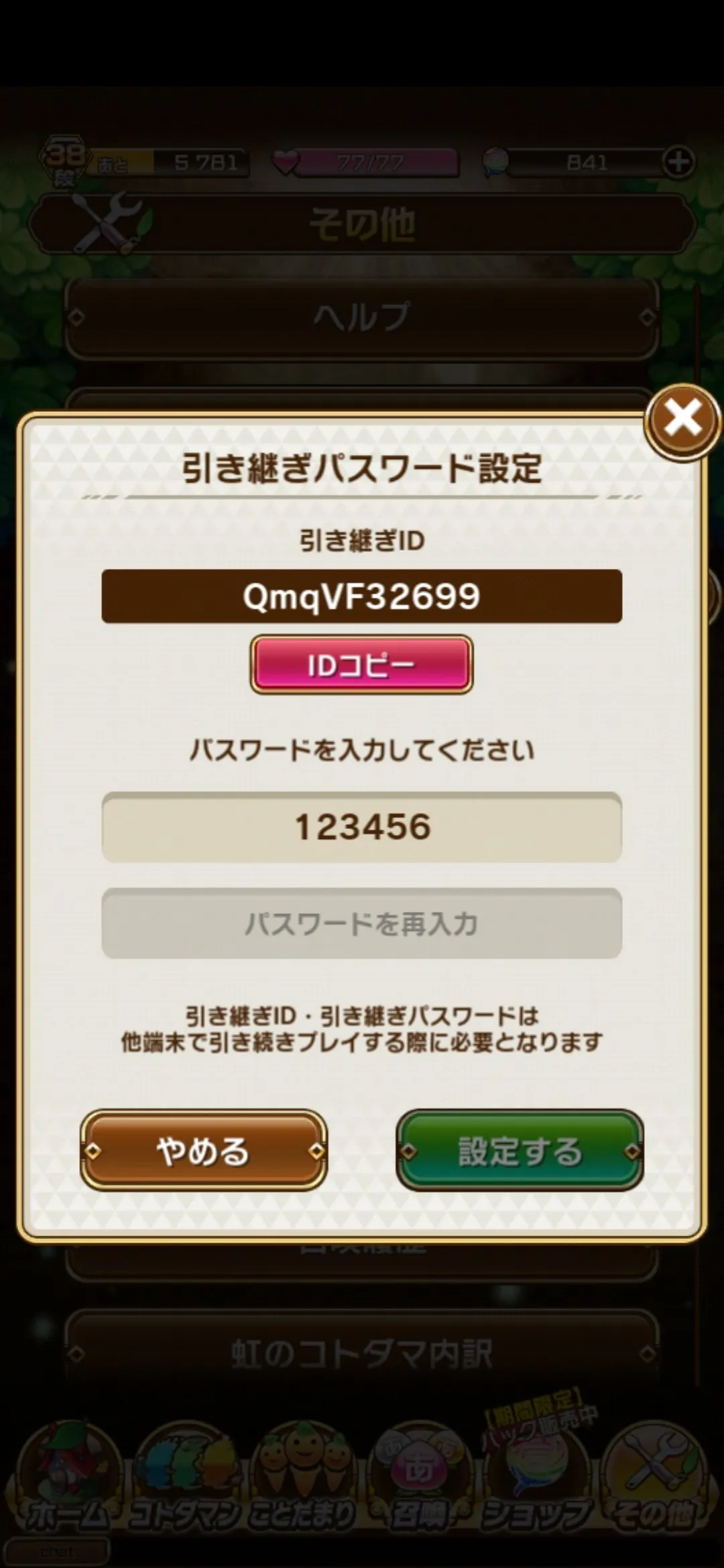Open the 虹のコトダマ内訳 menu entry

coord(361,1354)
